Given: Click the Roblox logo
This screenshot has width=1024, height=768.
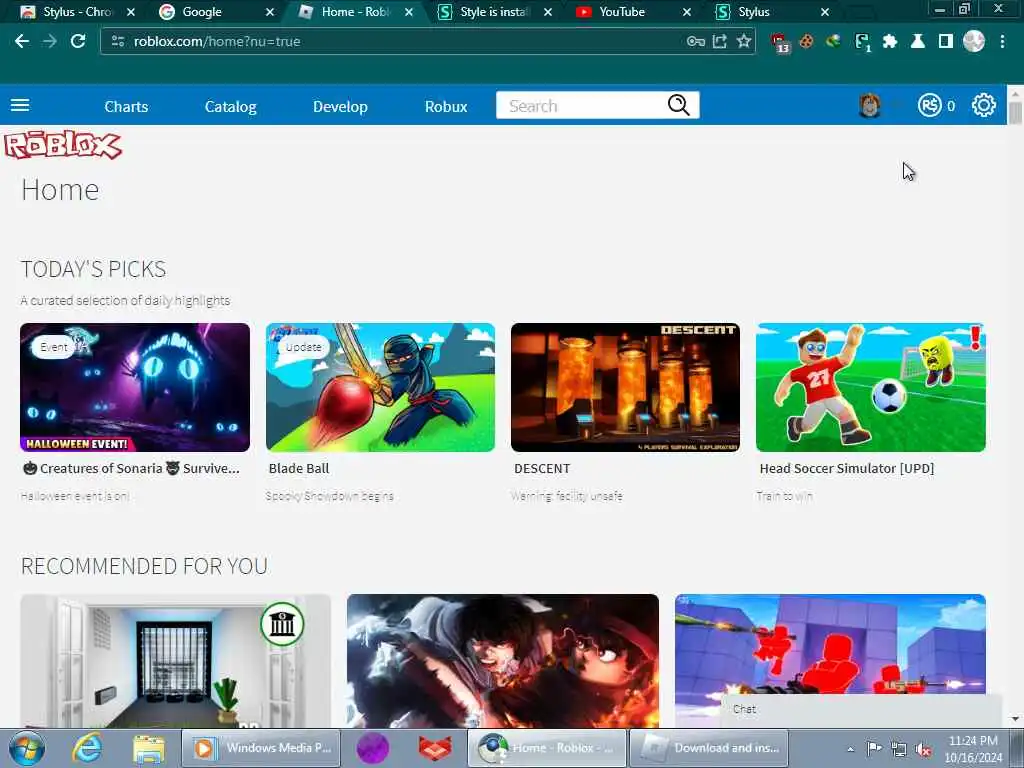Looking at the screenshot, I should [x=63, y=145].
